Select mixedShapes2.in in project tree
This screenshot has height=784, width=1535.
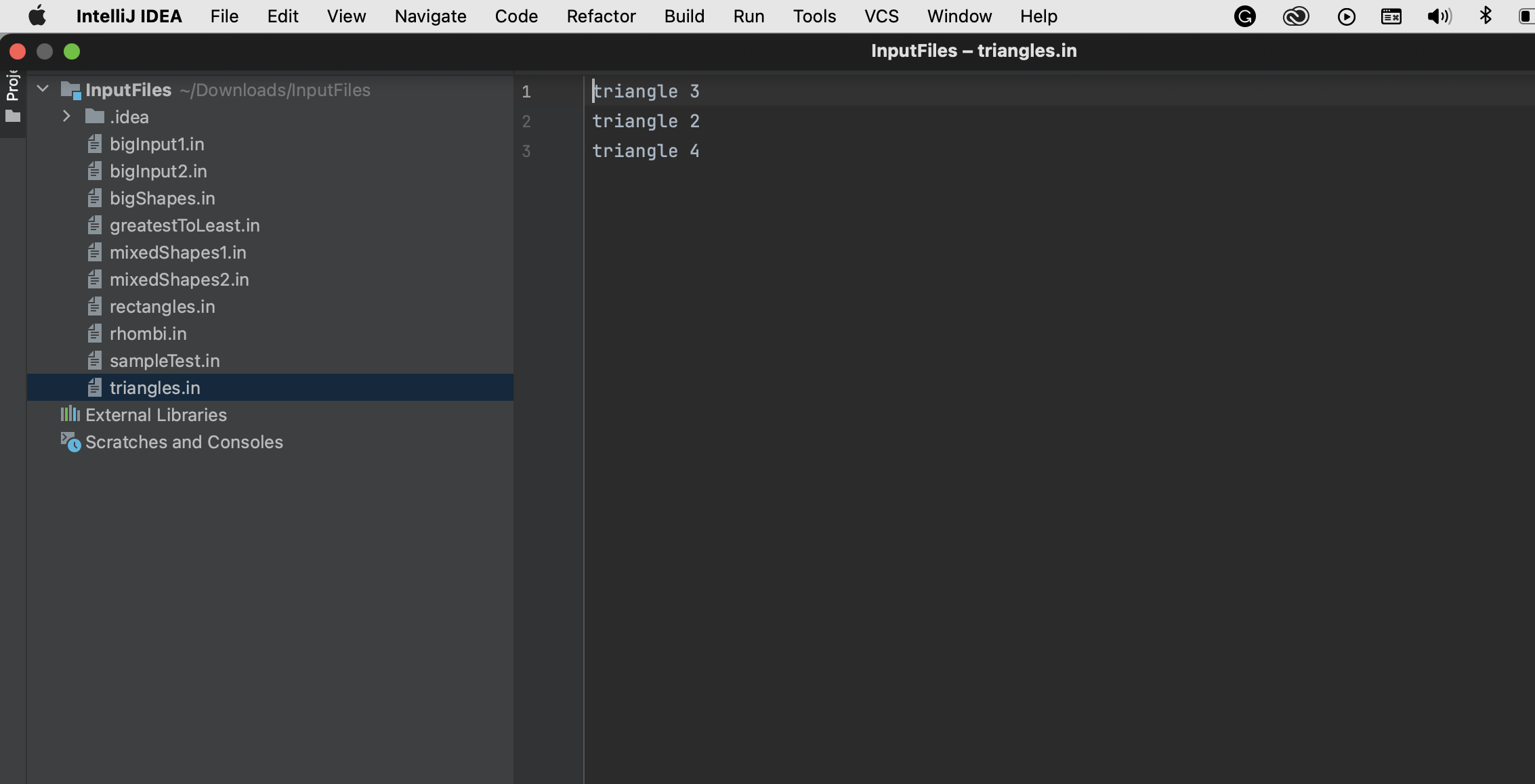tap(179, 280)
